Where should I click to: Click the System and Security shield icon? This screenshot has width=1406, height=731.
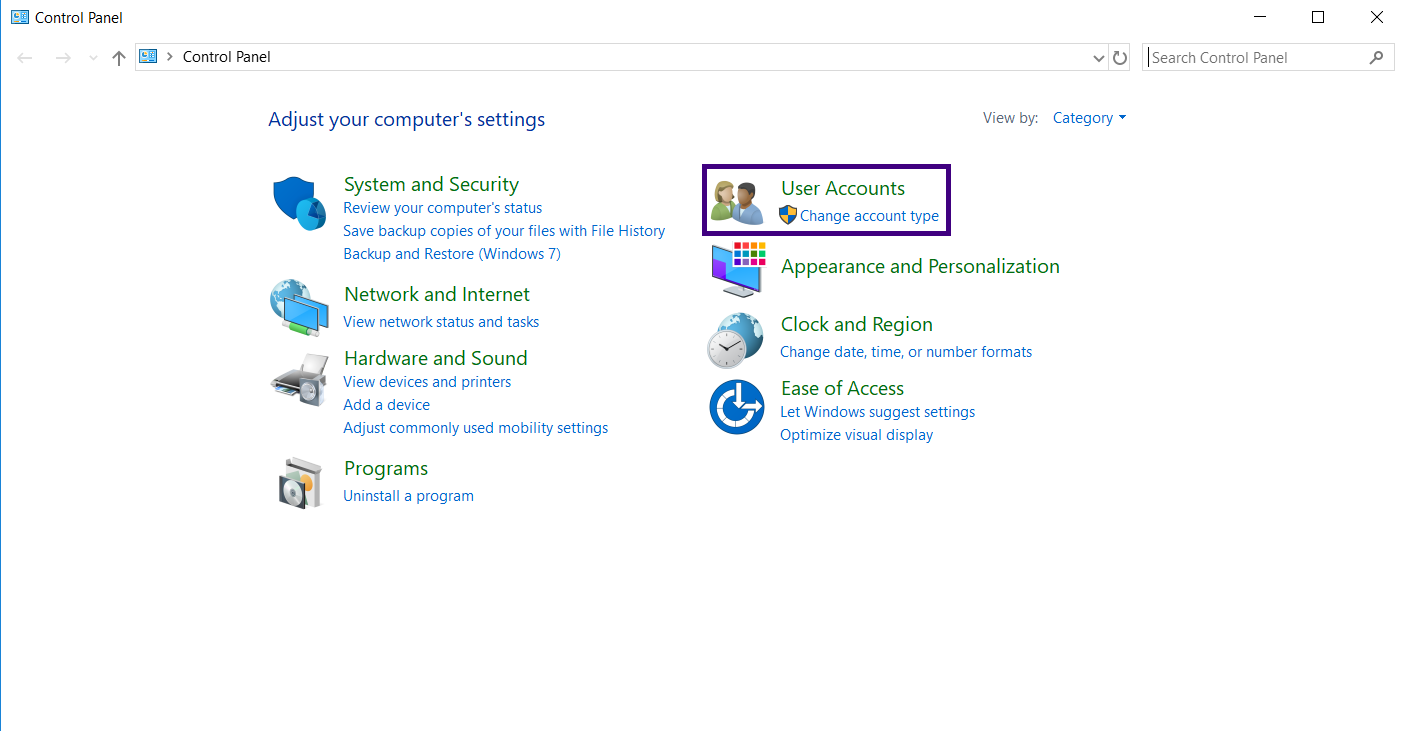pos(299,203)
